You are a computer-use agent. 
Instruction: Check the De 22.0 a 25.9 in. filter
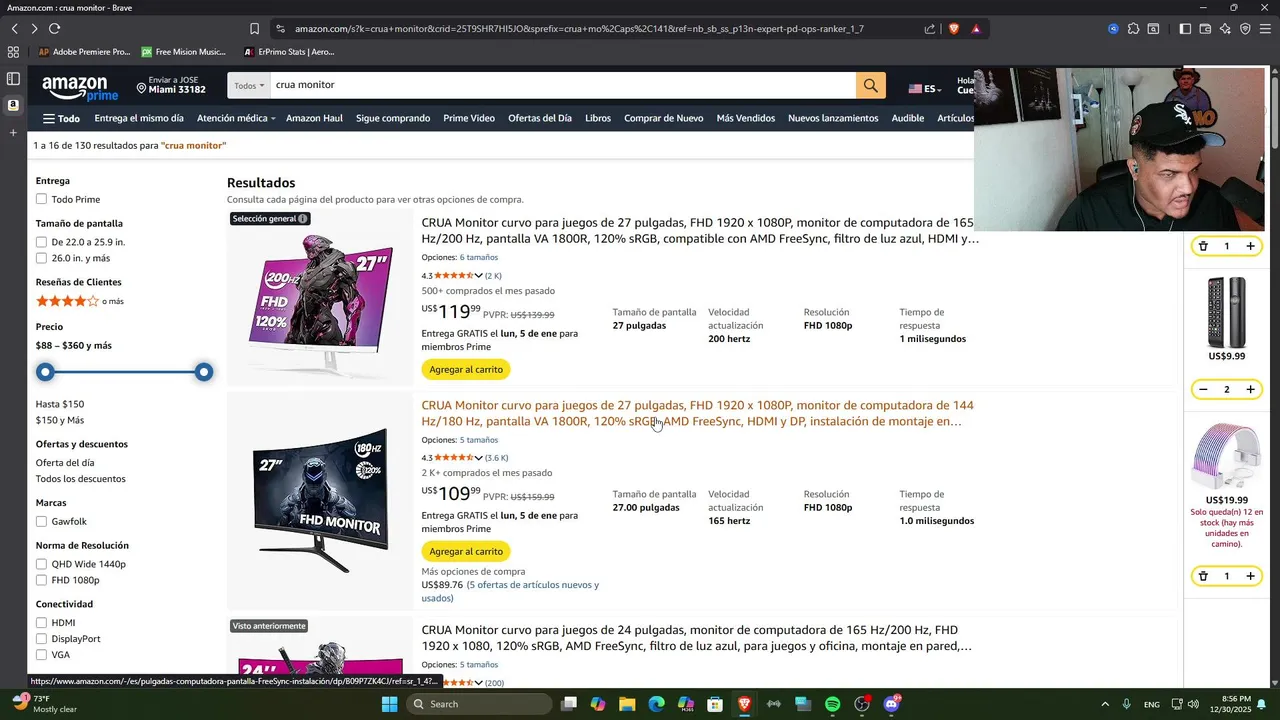(41, 242)
